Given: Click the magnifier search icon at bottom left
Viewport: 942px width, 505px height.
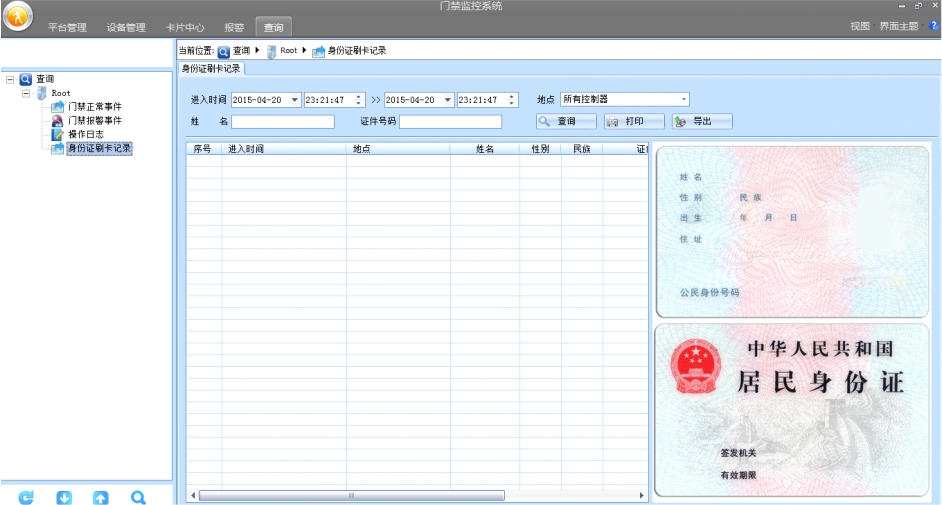Looking at the screenshot, I should (139, 497).
